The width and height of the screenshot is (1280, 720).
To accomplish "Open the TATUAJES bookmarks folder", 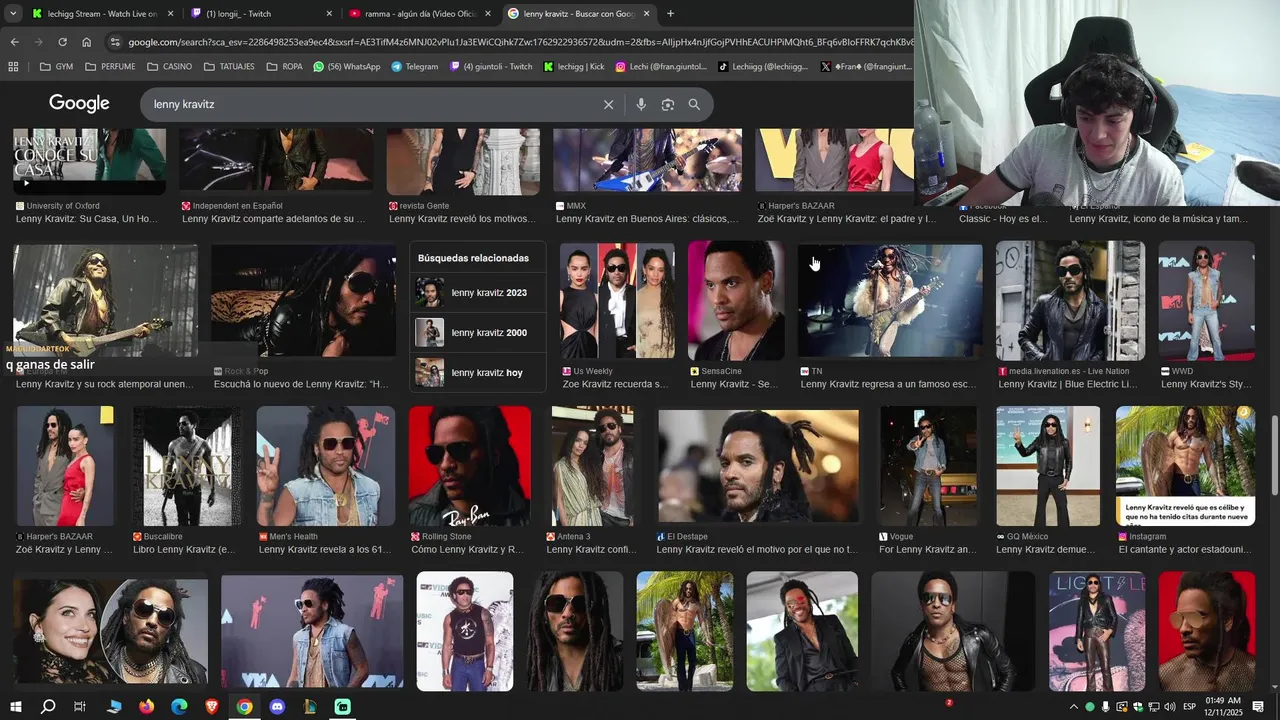I will (228, 67).
